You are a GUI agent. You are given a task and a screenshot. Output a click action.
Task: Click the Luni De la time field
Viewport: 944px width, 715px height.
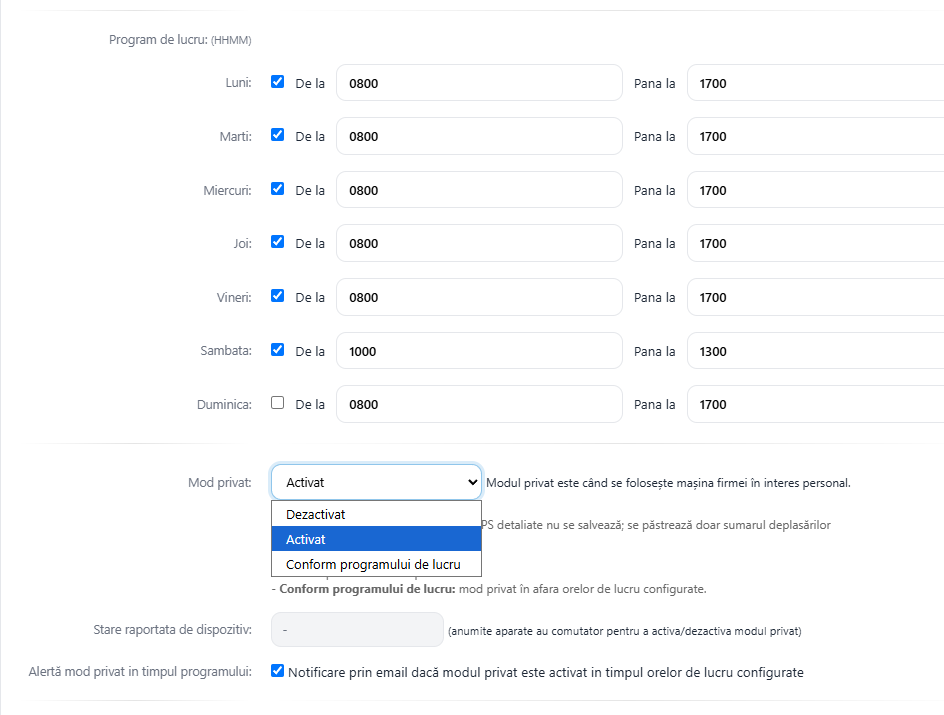click(479, 83)
